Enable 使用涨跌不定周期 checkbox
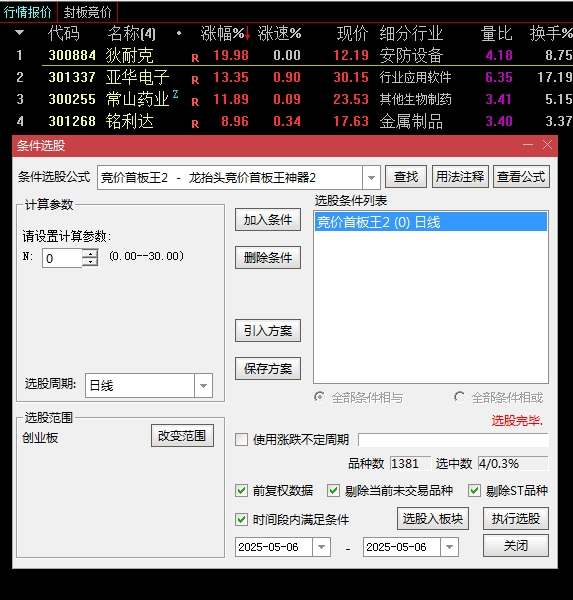573x600 pixels. pos(241,439)
